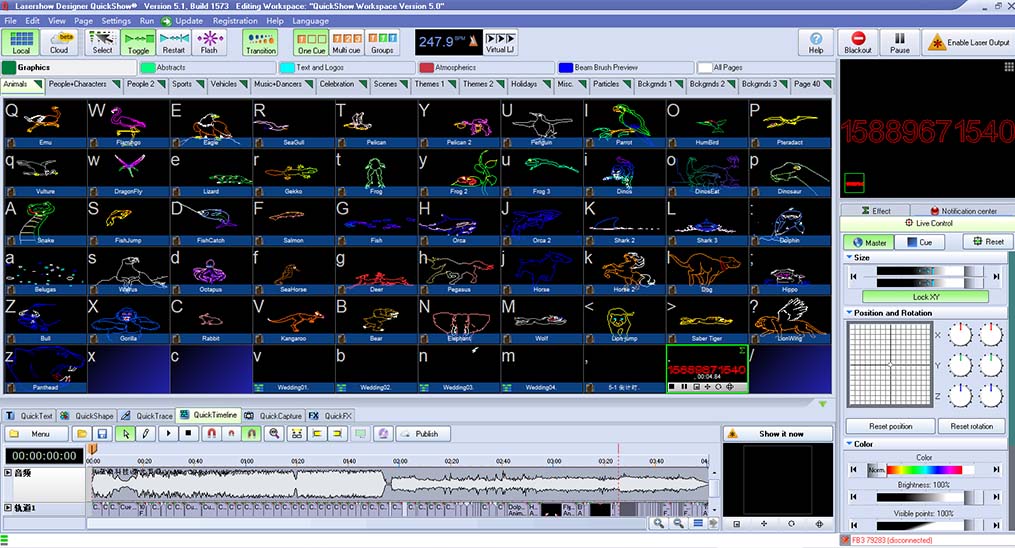Select the timeline pencil draw tool
1015x548 pixels.
point(146,433)
